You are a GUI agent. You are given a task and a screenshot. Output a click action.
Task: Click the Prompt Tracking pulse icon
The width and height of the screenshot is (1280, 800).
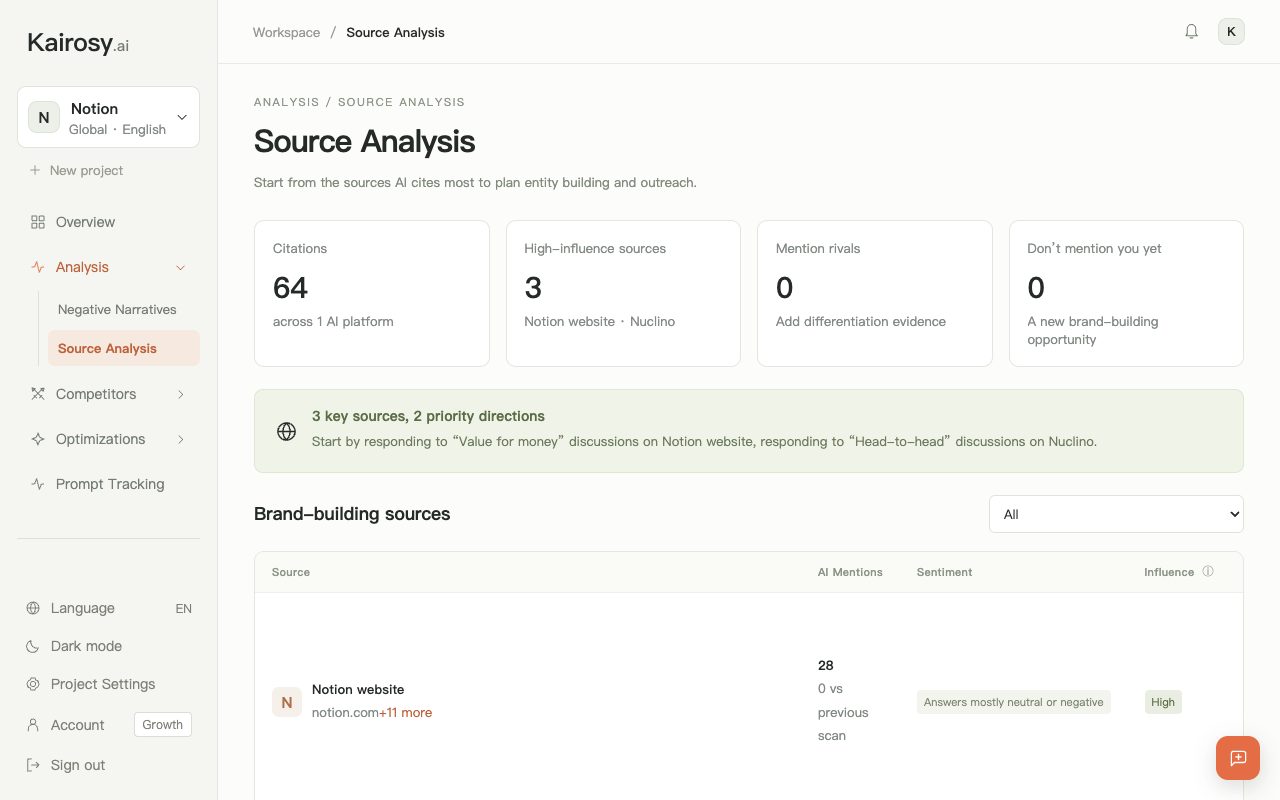(38, 484)
